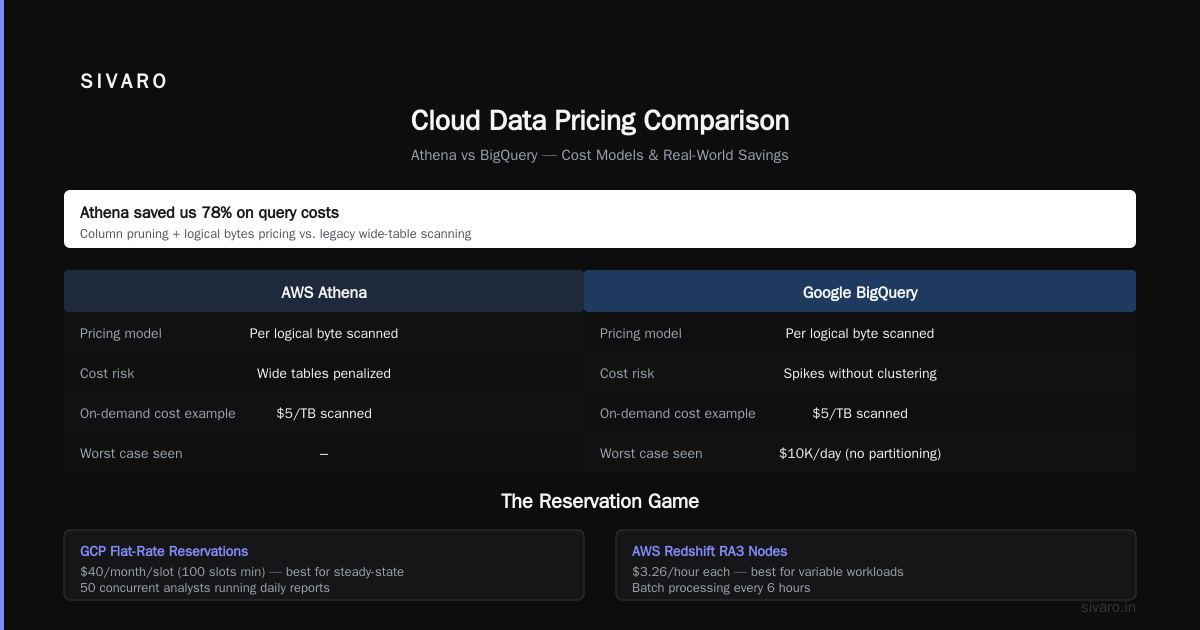Click the BigQuery 'Pricing model' label
1200x630 pixels.
641,333
